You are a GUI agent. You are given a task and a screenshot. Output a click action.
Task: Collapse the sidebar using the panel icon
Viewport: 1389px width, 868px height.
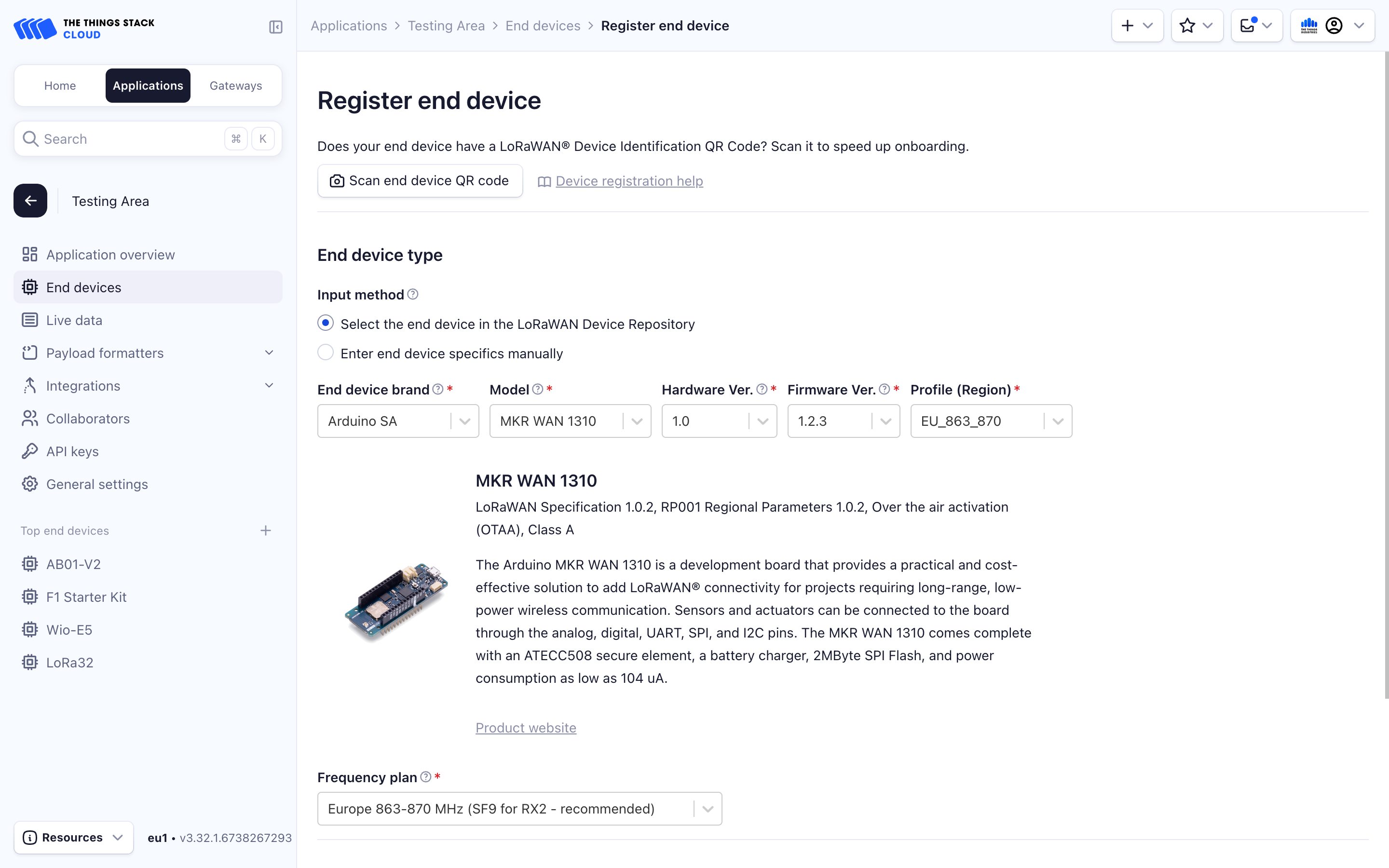coord(275,27)
